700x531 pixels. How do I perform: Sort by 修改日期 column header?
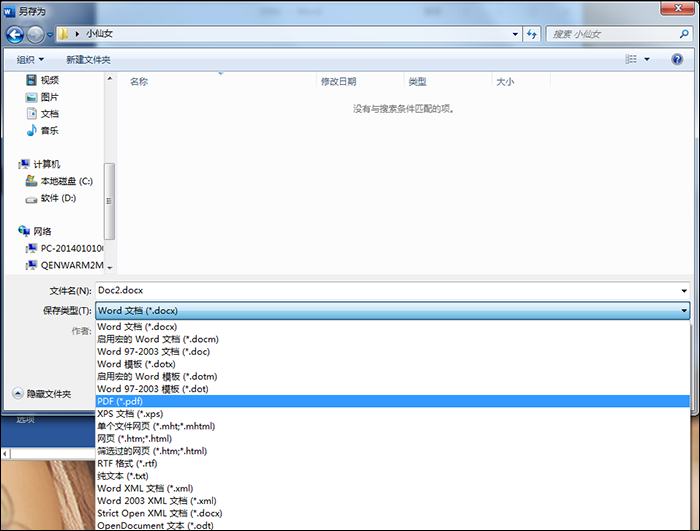click(x=338, y=81)
